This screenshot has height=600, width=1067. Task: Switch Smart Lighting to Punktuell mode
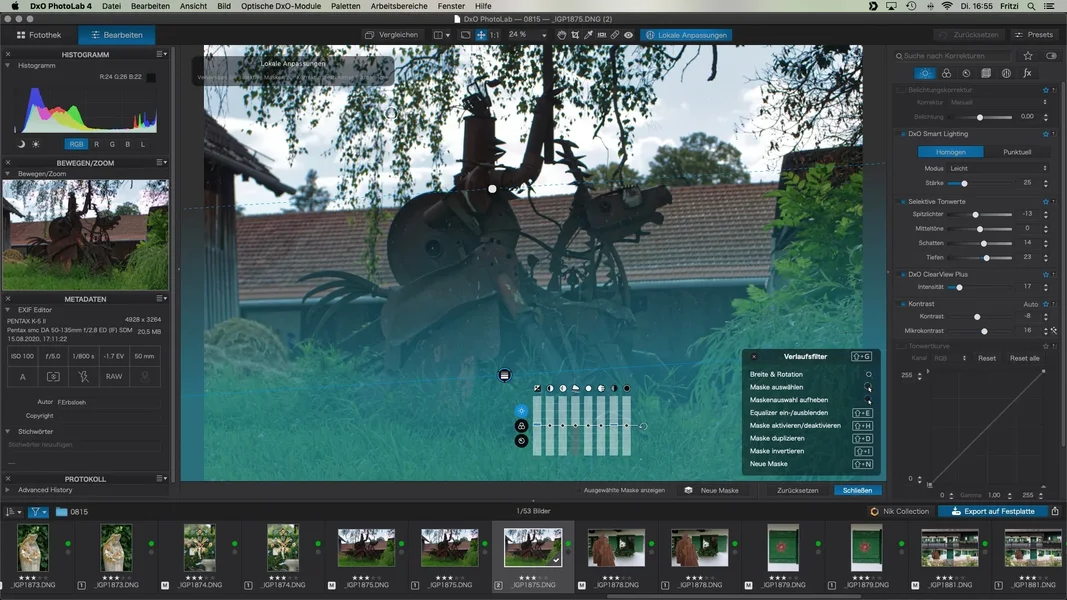(1017, 152)
